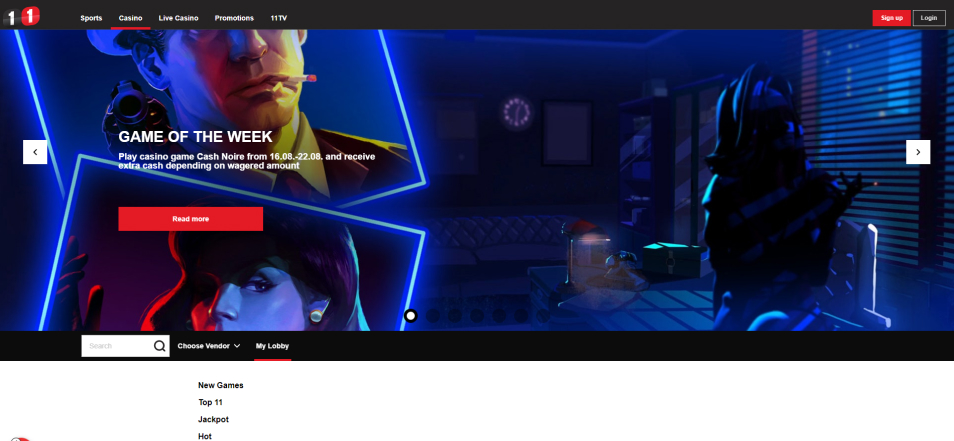
Task: Open the Sports section
Action: [91, 18]
